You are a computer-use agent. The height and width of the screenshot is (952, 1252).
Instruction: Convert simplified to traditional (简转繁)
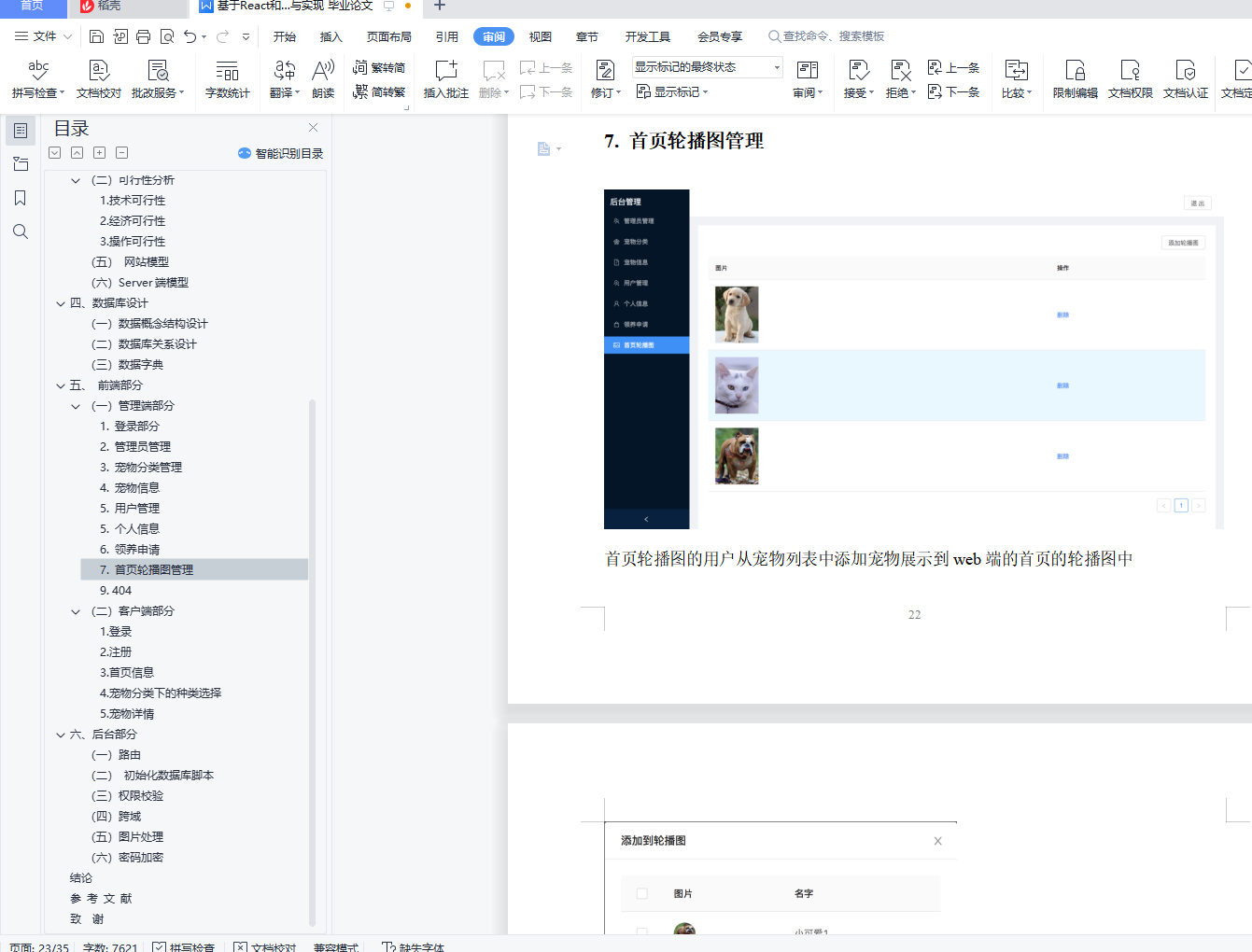pyautogui.click(x=379, y=91)
